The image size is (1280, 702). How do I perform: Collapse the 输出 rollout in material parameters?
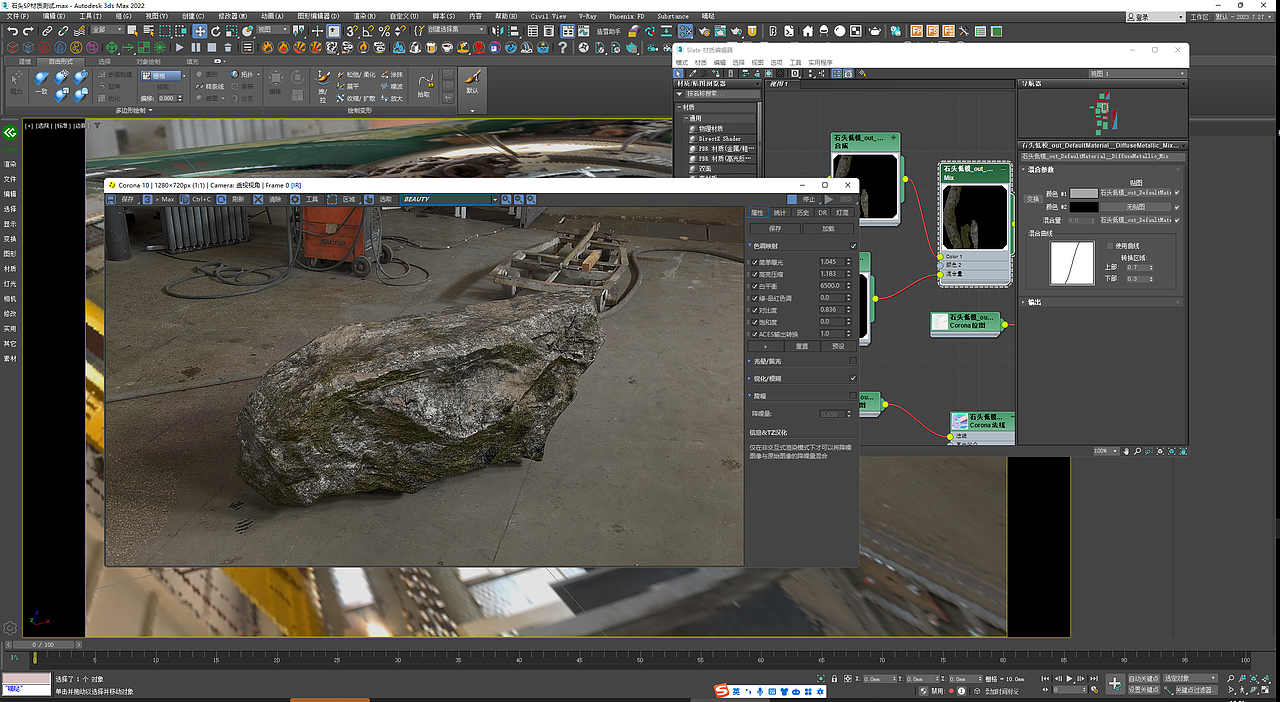click(x=1036, y=302)
